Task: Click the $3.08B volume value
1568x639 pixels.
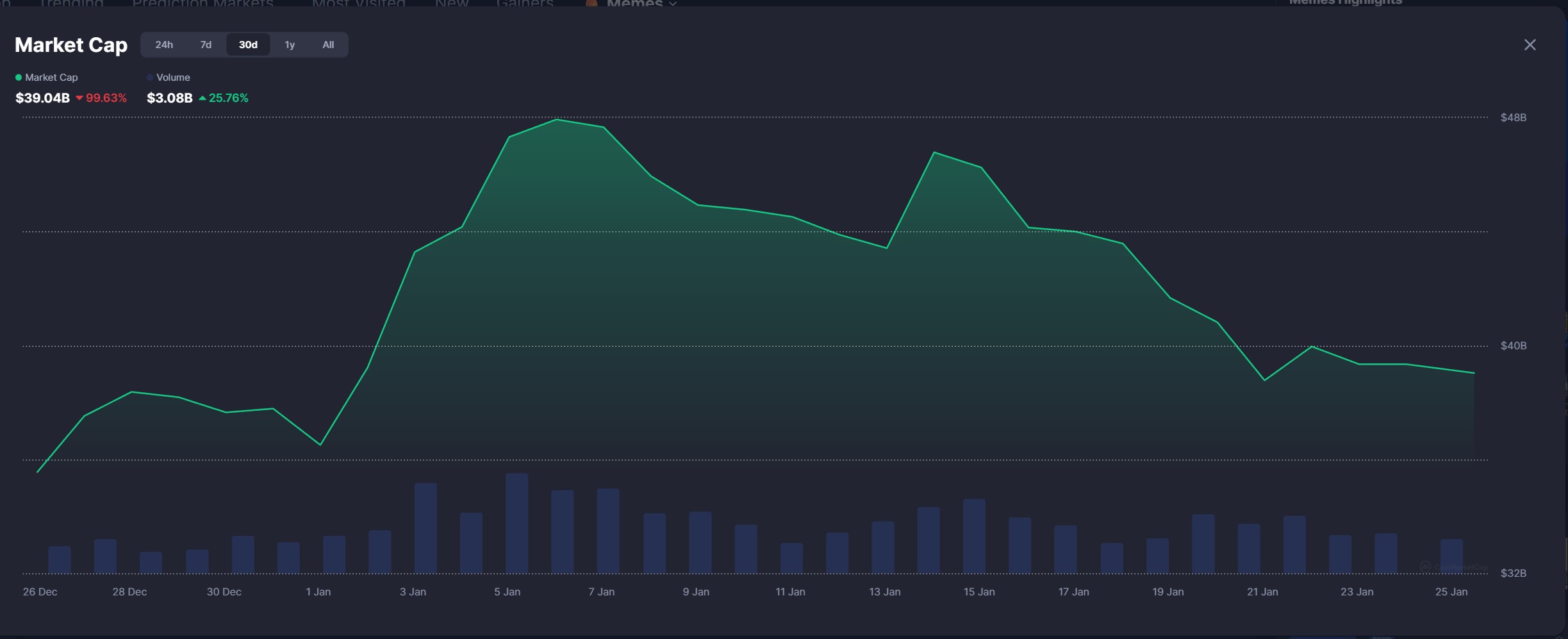Action: [x=170, y=98]
